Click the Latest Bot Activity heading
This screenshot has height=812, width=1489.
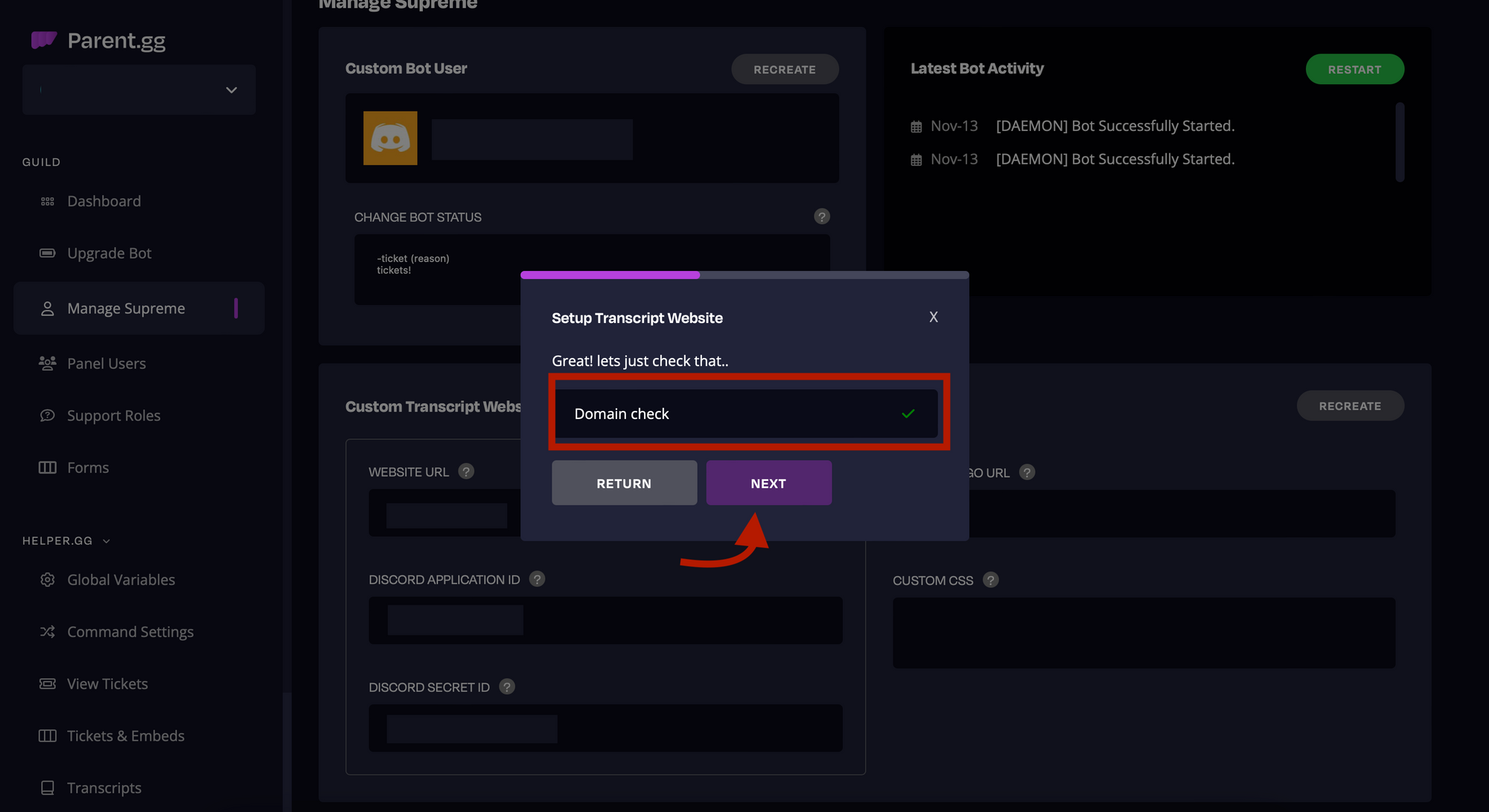click(x=977, y=68)
